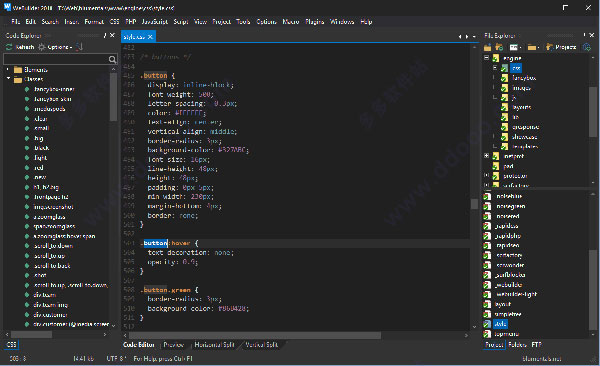Click the second folder icon in File Explorer toolbar
The image size is (600, 366).
point(499,47)
